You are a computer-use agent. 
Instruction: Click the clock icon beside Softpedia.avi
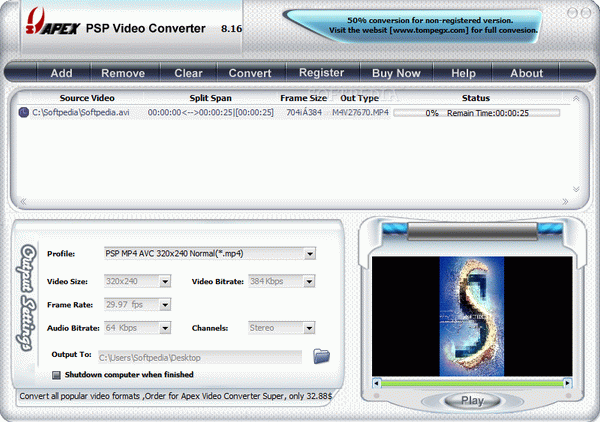click(x=23, y=112)
